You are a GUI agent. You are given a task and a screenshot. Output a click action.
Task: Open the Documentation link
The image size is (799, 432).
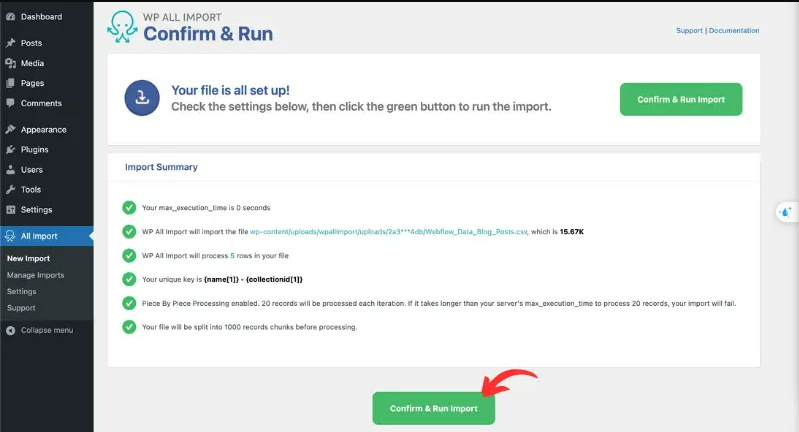pos(734,31)
